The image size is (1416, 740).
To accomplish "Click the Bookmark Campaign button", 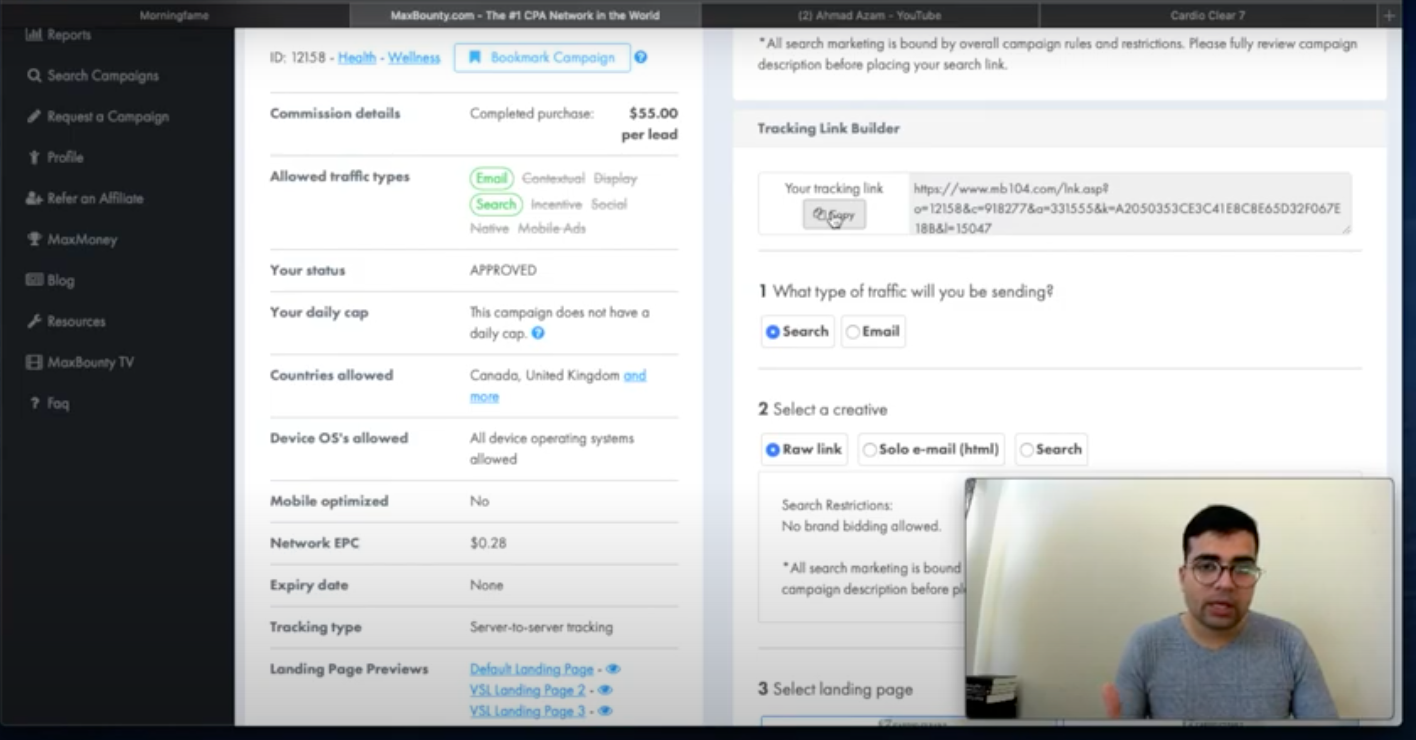I will (x=542, y=58).
